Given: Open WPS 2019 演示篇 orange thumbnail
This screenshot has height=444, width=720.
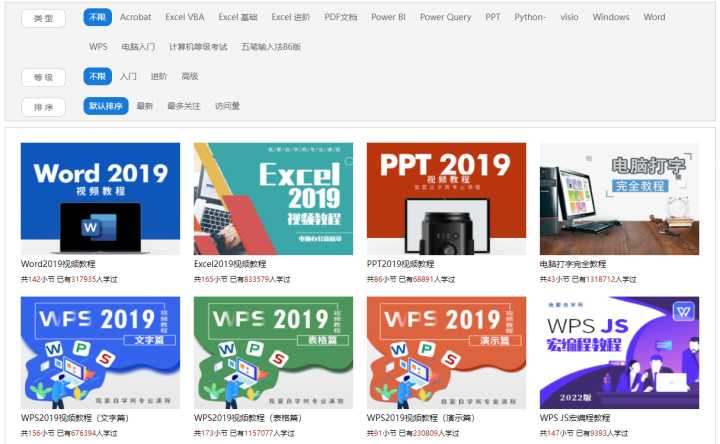Looking at the screenshot, I should click(446, 353).
